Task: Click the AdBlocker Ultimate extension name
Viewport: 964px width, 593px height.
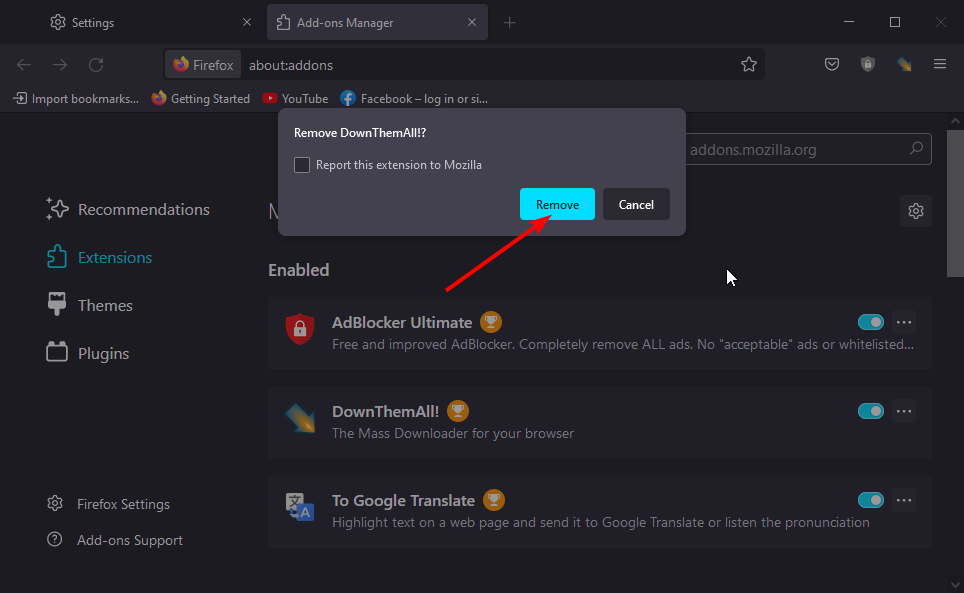Action: [x=402, y=323]
